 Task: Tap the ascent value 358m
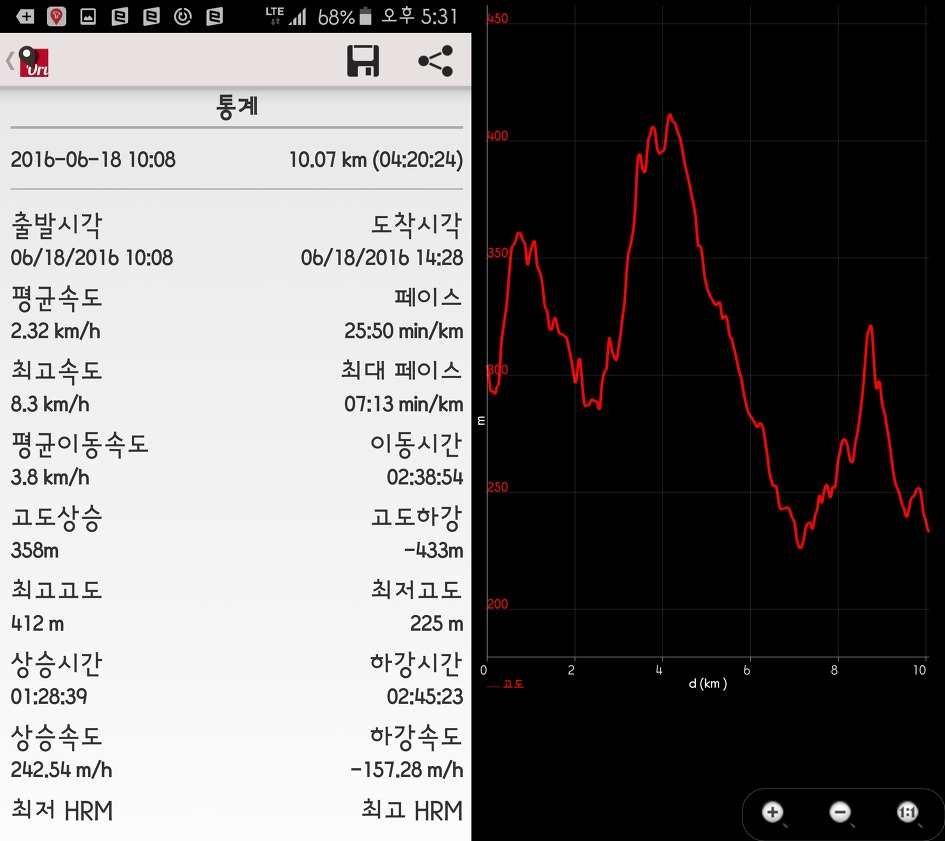(x=35, y=550)
